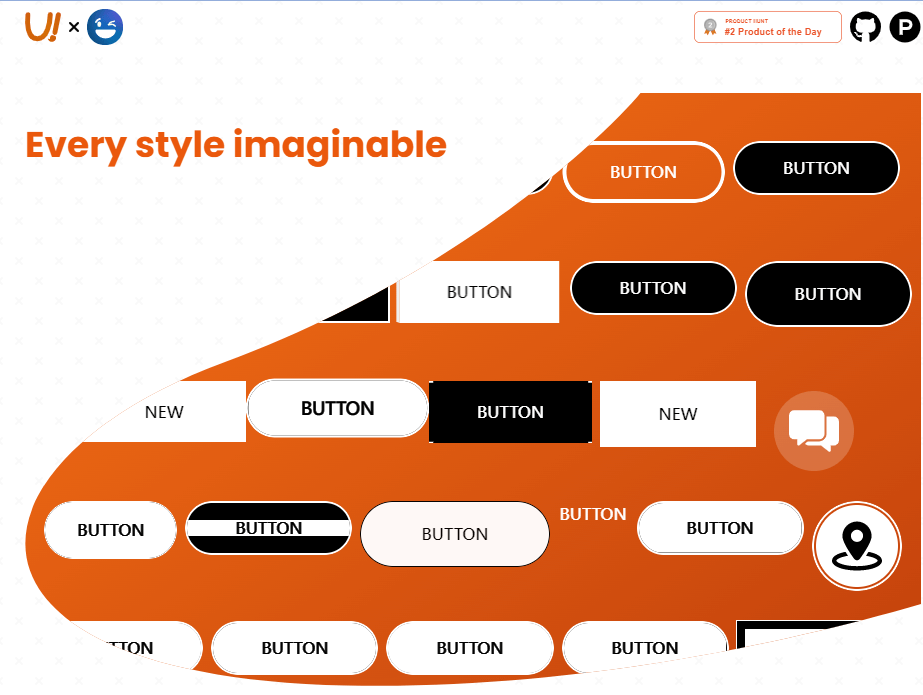Image resolution: width=923 pixels, height=695 pixels.
Task: Click the medal icon inside the Product Hunt badge
Action: (x=710, y=27)
